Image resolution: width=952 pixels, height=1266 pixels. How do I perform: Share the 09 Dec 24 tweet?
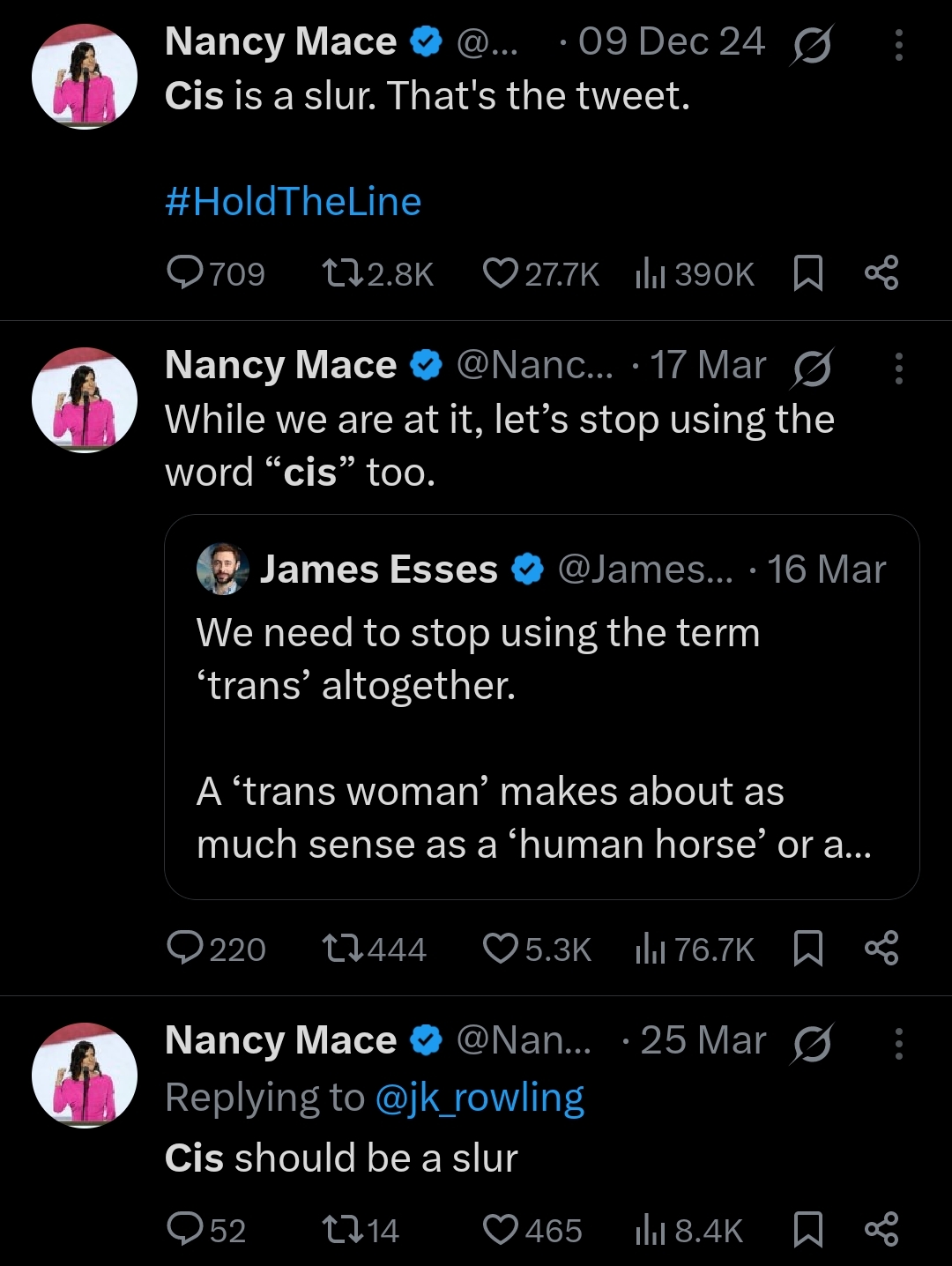tap(881, 273)
